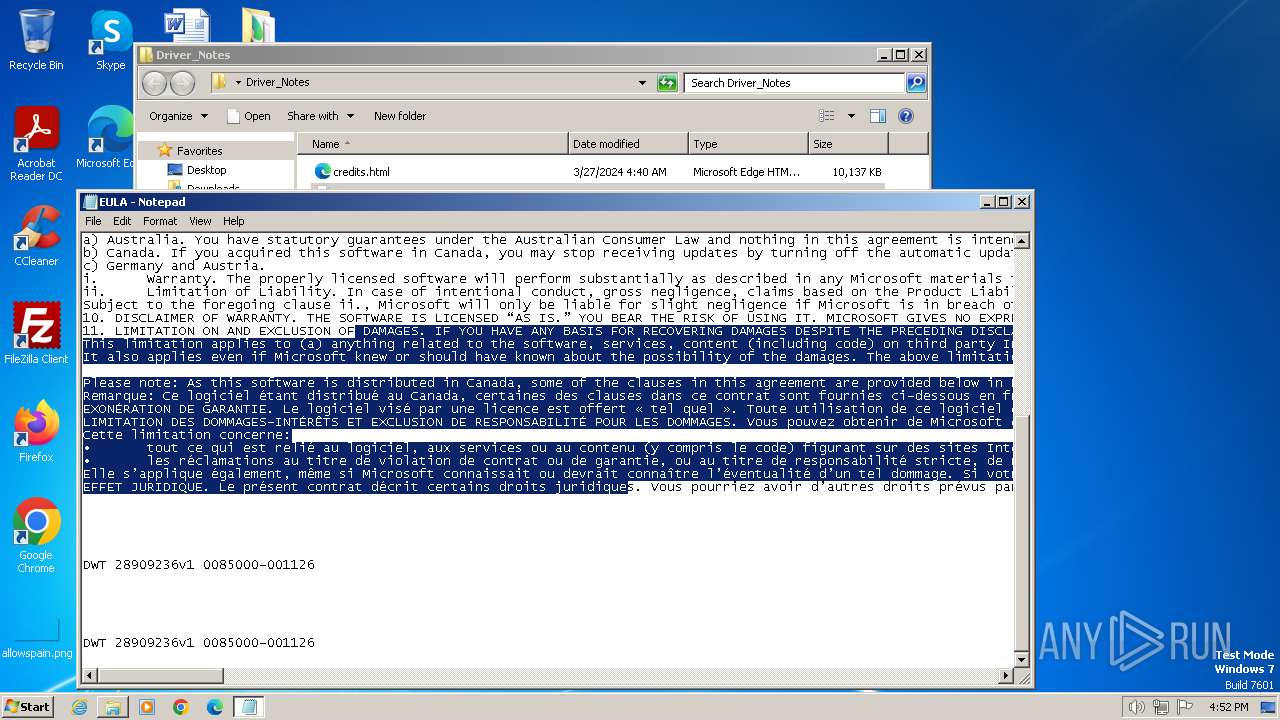Open Internet Explorer from the taskbar
Image resolution: width=1280 pixels, height=720 pixels.
click(80, 707)
